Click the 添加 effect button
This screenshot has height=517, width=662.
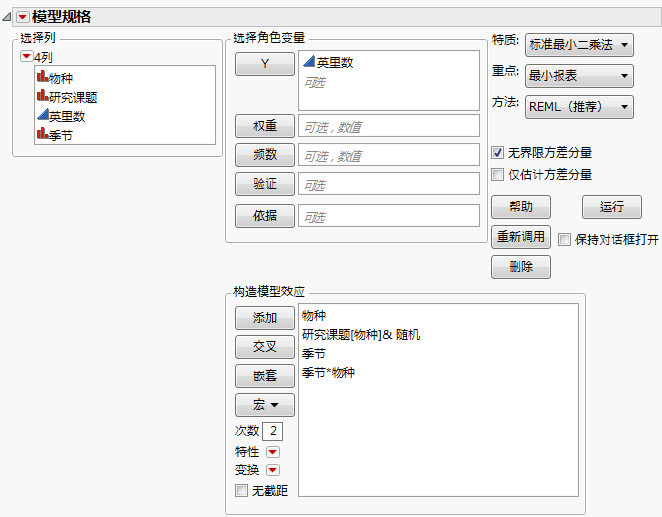pos(265,318)
